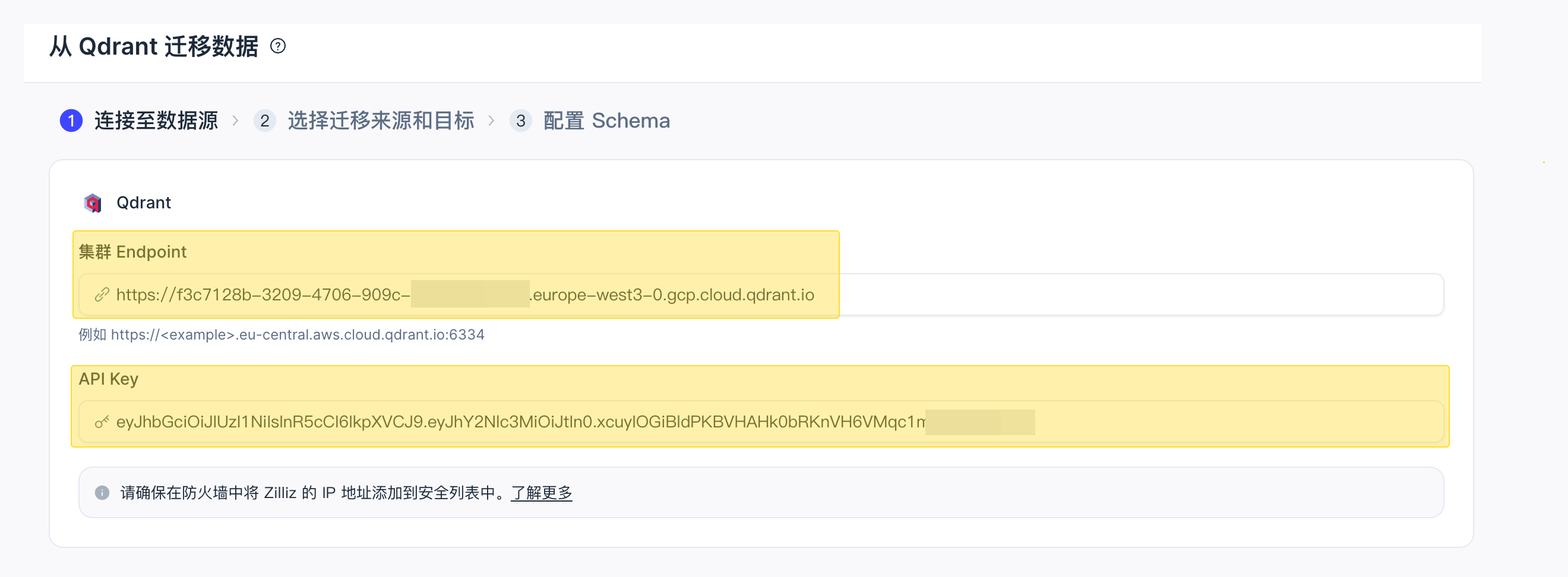Click the 集群 Endpoint label
The image size is (1568, 577).
pos(132,252)
